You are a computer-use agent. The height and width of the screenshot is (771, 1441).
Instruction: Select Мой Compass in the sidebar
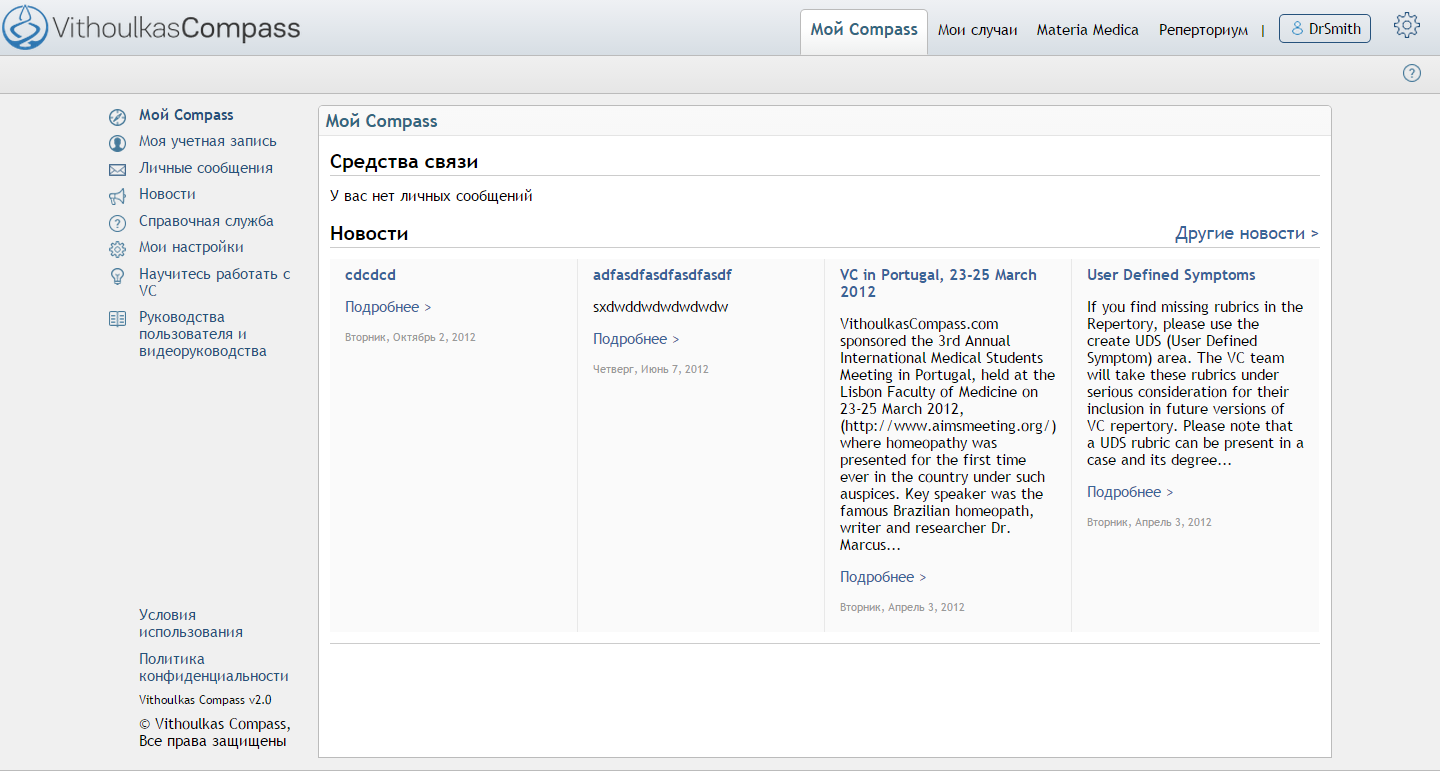click(186, 115)
